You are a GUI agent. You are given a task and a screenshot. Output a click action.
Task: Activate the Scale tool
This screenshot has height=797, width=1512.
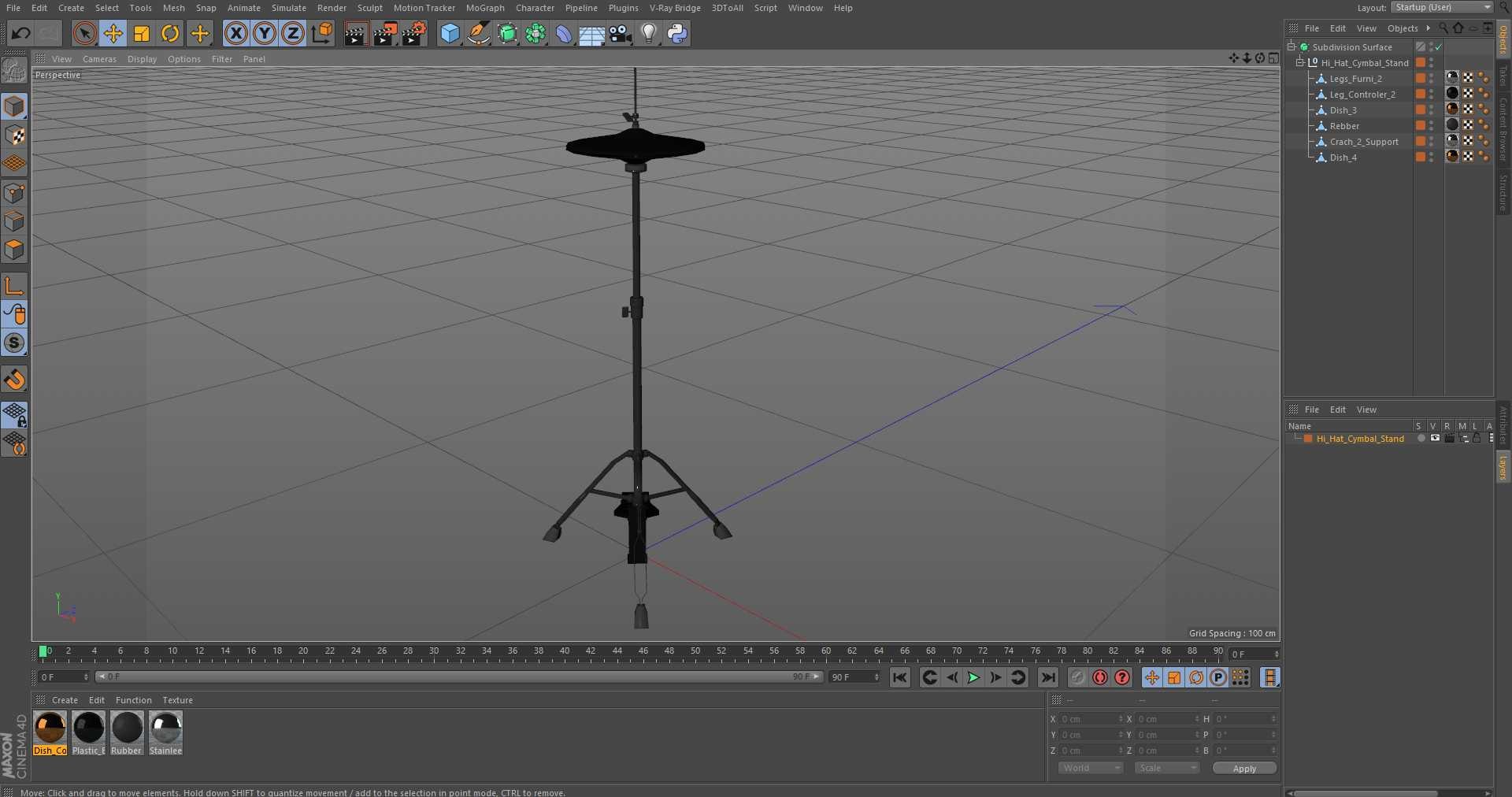point(142,33)
